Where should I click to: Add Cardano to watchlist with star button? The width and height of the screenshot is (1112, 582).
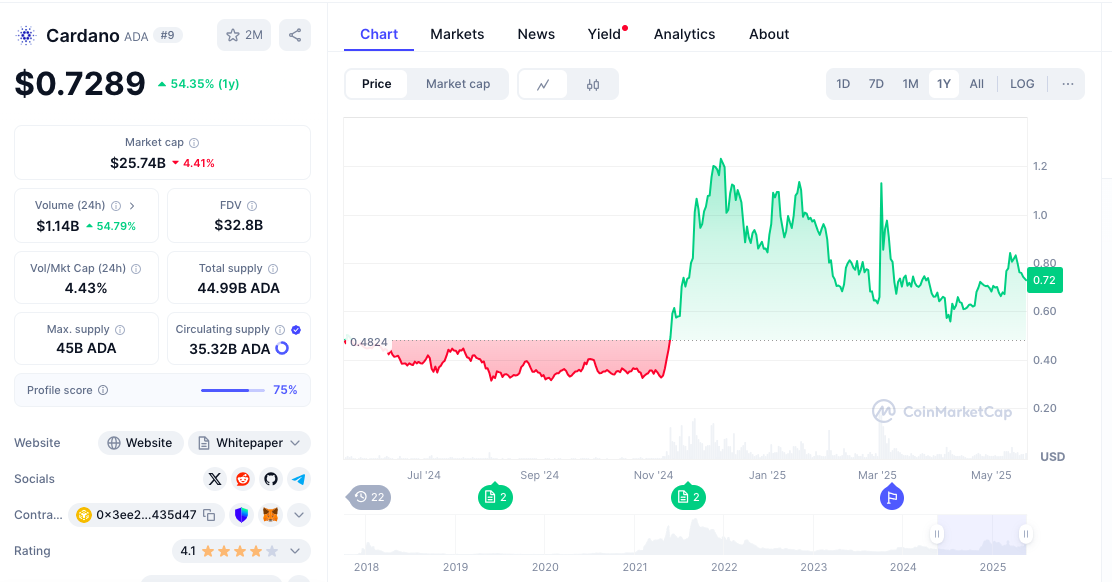click(244, 35)
